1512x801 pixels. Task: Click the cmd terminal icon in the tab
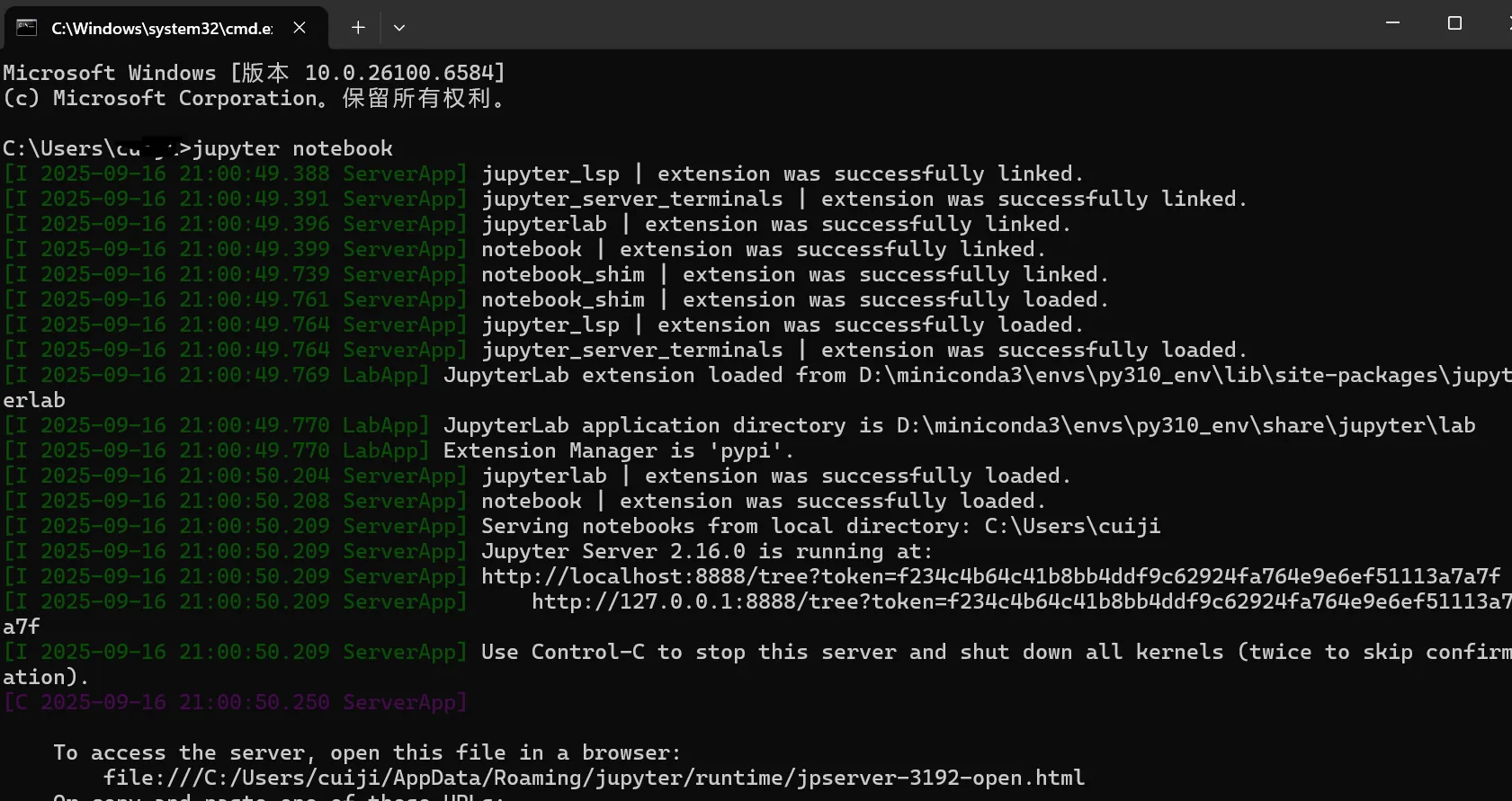click(x=27, y=27)
